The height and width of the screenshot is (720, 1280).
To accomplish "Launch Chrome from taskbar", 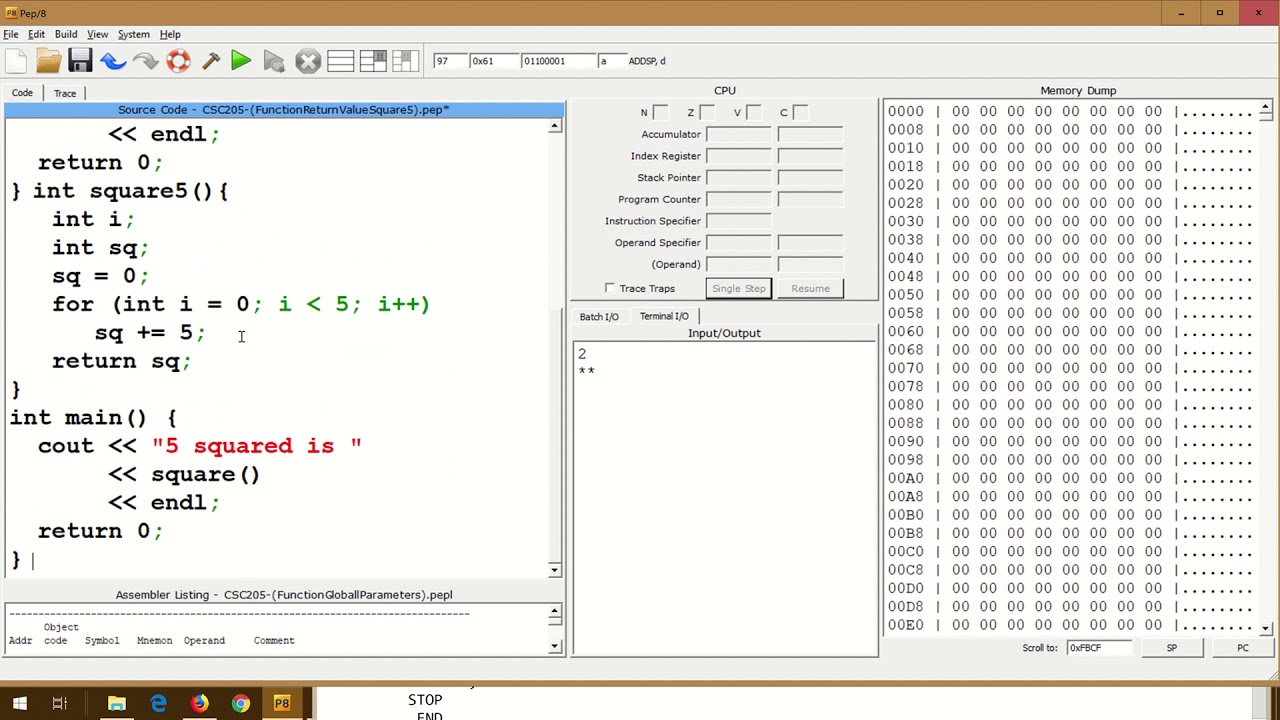I will click(240, 704).
